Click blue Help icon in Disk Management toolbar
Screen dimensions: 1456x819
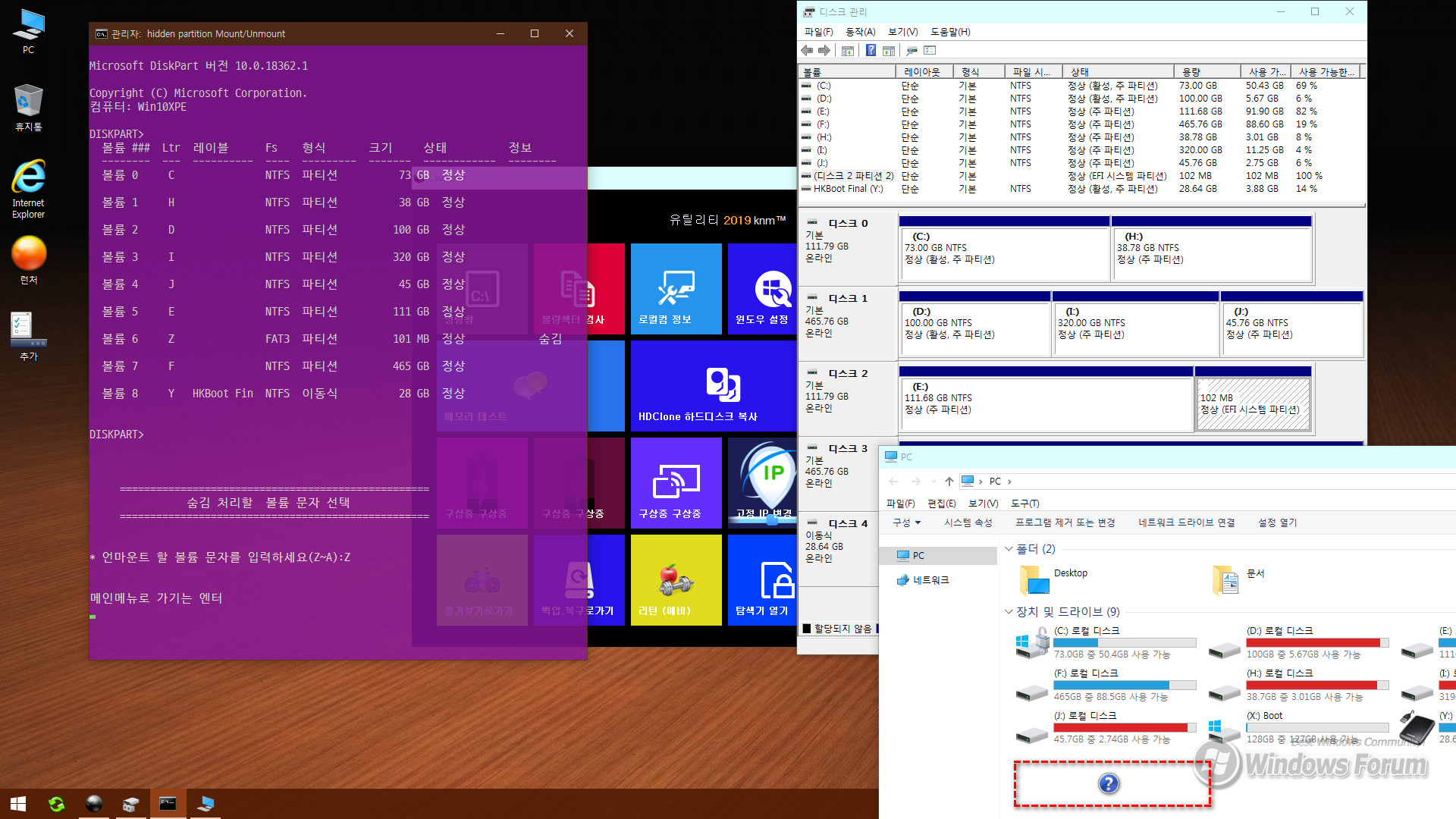(x=871, y=51)
